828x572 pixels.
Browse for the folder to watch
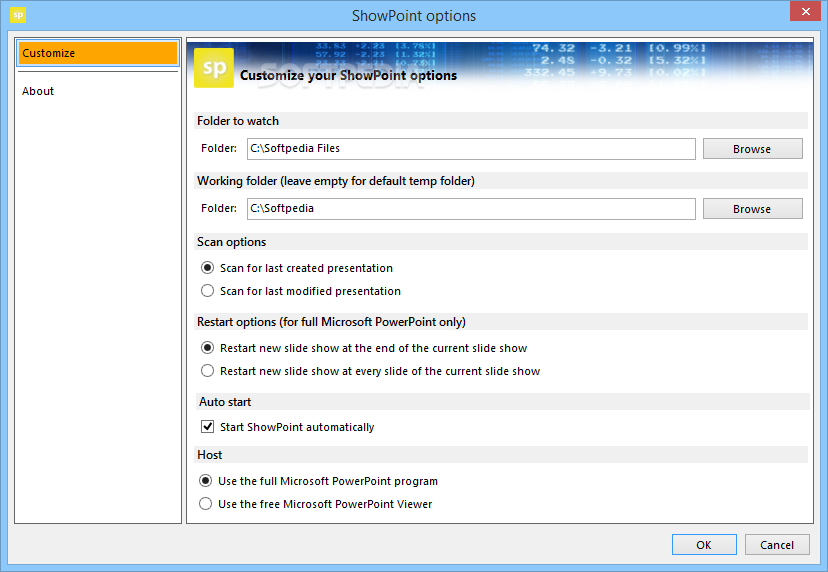pyautogui.click(x=752, y=149)
